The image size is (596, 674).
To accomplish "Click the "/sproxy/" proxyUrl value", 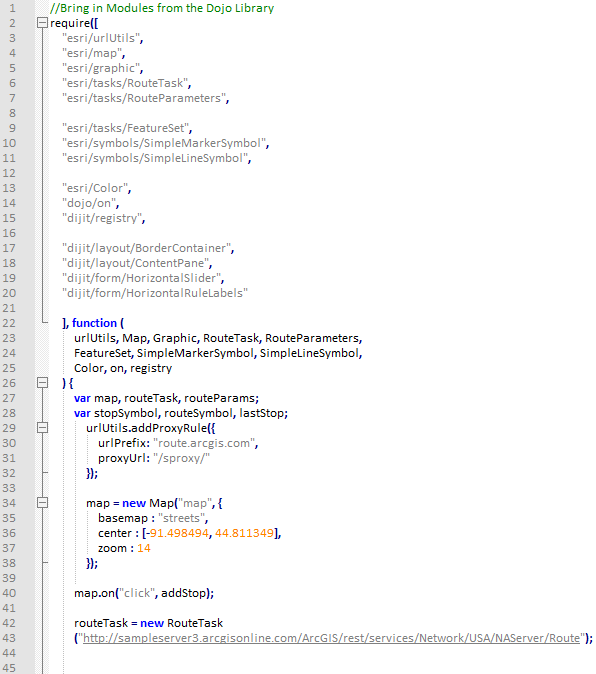I will (x=181, y=458).
